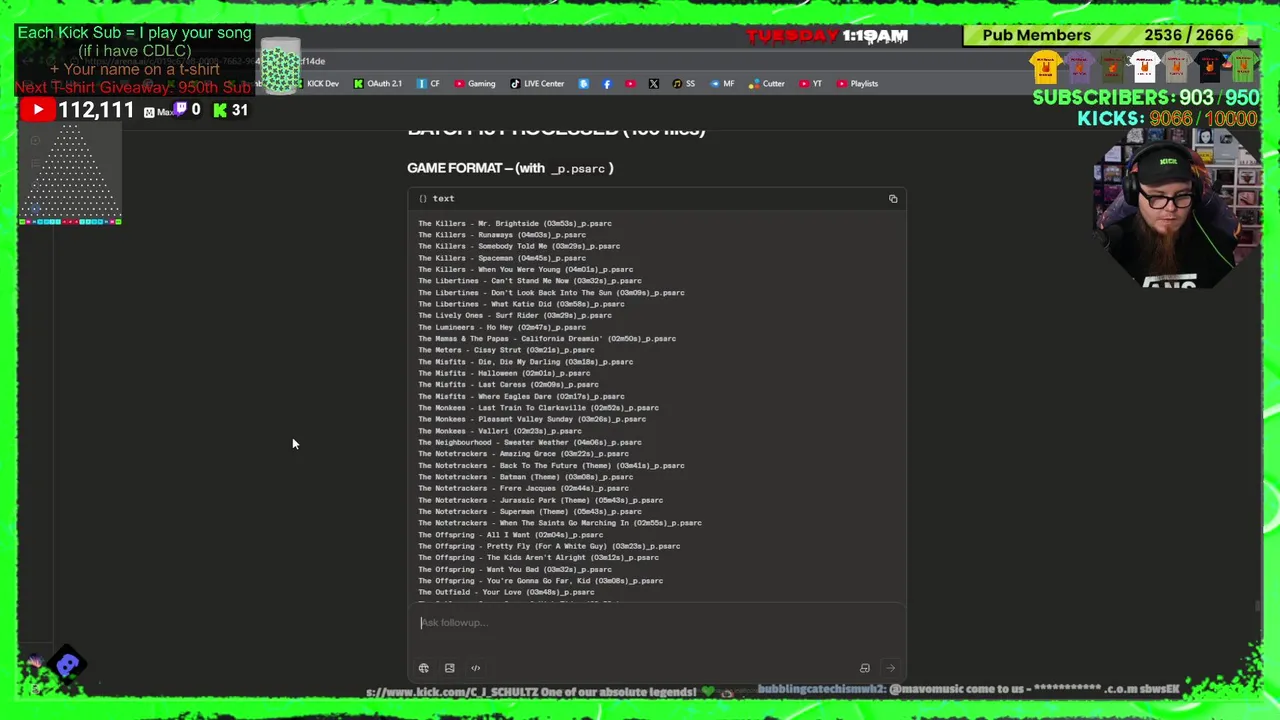The image size is (1280, 720).
Task: Open the CF bookmark
Action: pyautogui.click(x=428, y=84)
